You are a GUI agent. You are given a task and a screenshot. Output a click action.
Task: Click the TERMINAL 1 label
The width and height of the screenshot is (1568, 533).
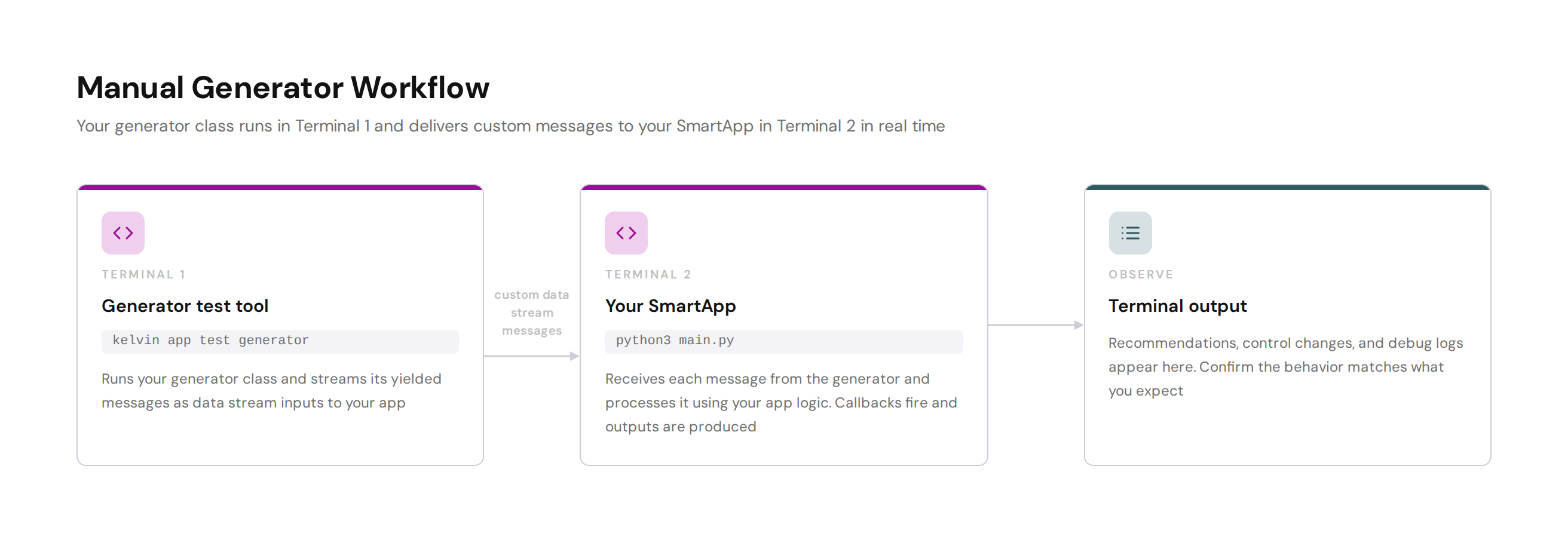pyautogui.click(x=143, y=274)
